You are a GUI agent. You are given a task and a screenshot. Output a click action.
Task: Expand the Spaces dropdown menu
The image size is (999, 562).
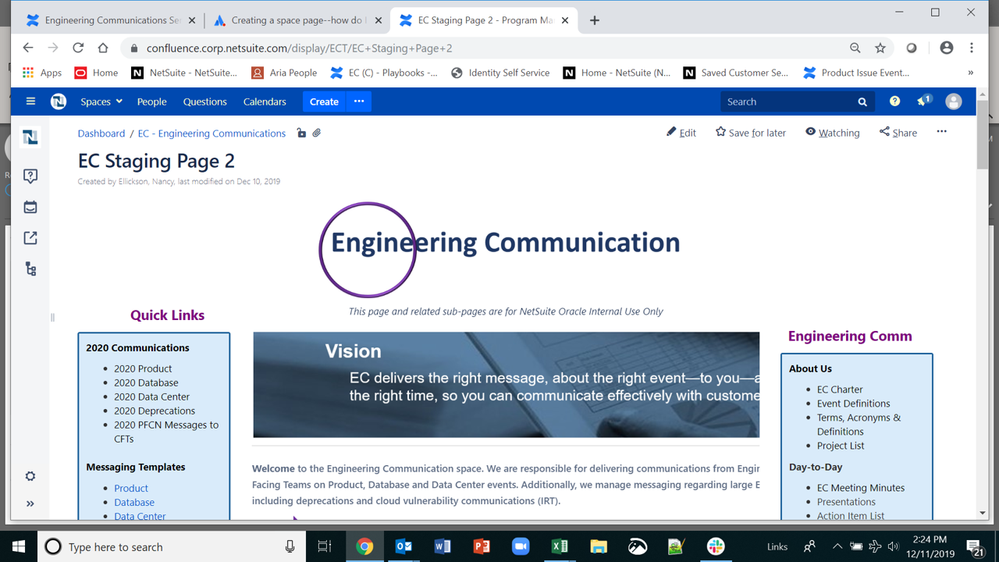point(101,101)
